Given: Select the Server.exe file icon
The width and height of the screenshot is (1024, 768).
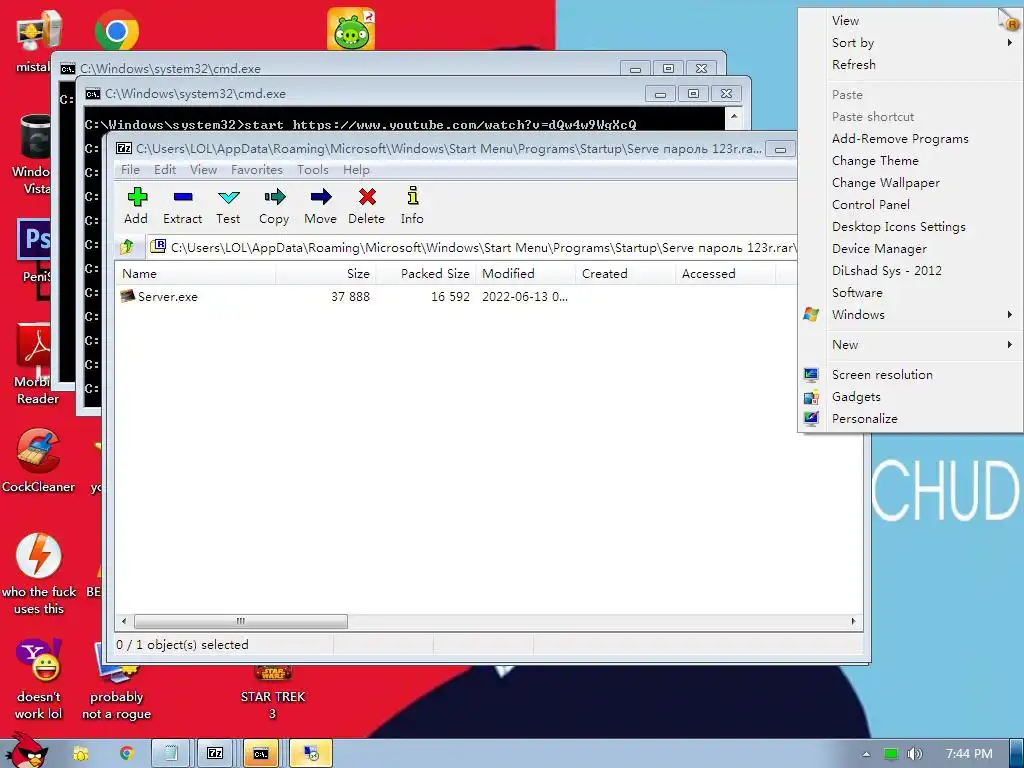Looking at the screenshot, I should (127, 296).
